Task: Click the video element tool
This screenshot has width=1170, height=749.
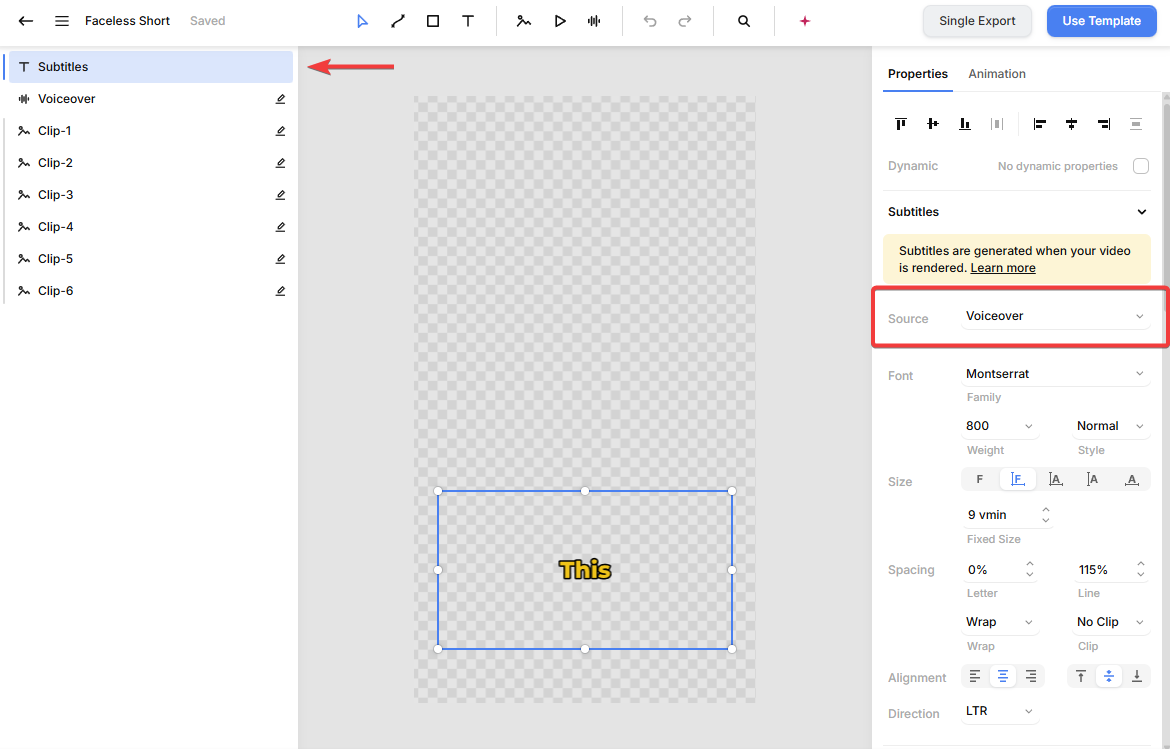Action: click(560, 21)
